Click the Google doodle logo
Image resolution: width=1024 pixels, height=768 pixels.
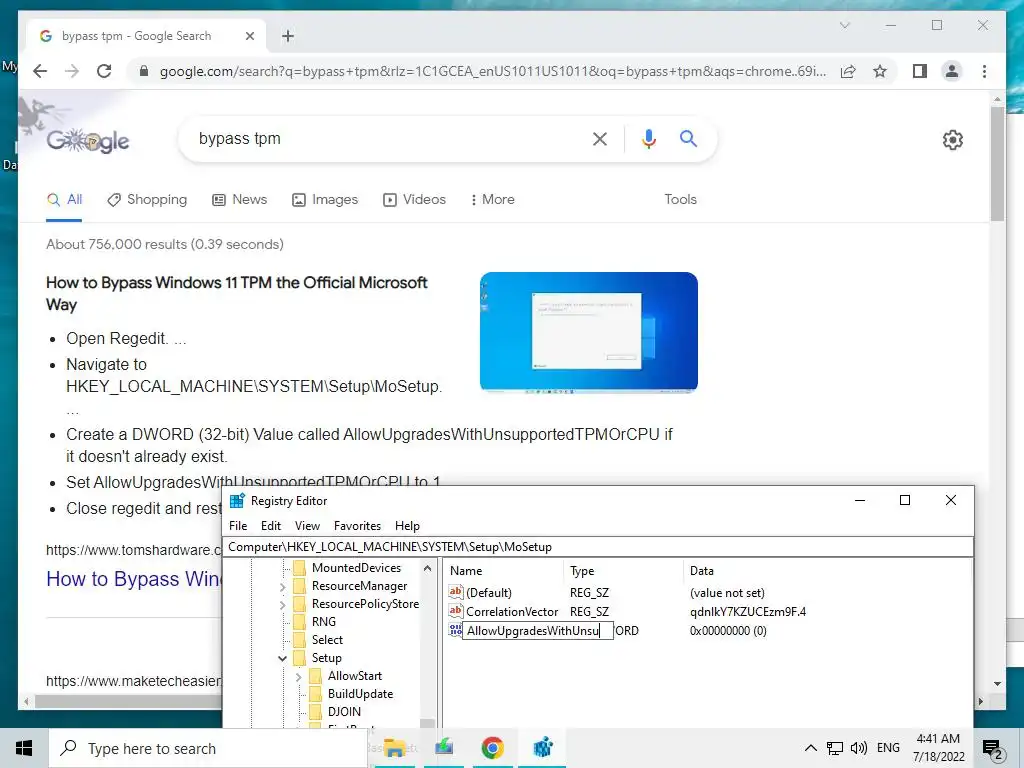tap(88, 140)
